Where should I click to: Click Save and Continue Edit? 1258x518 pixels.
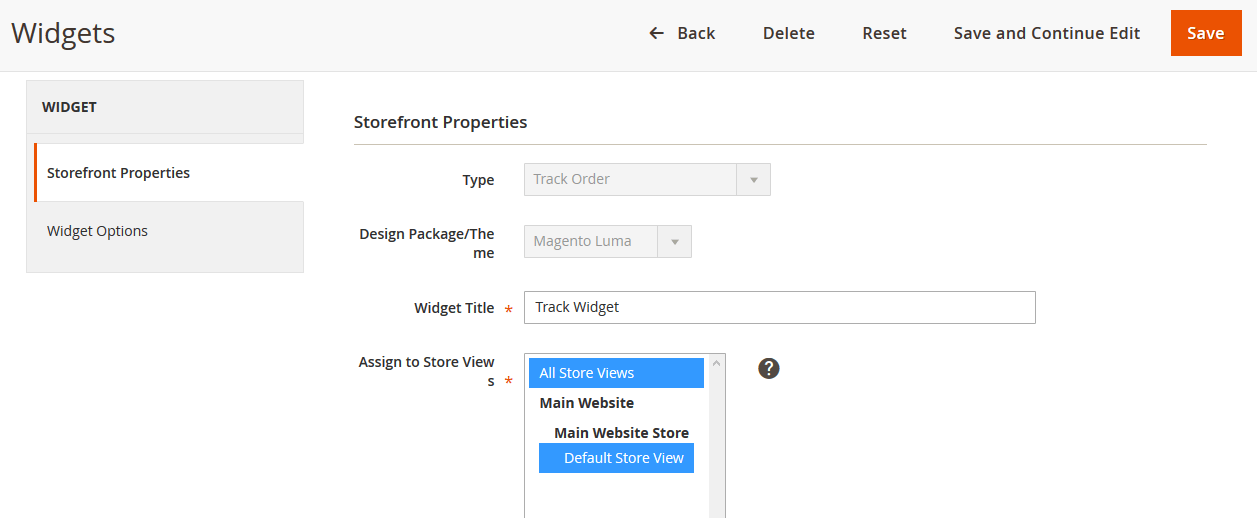tap(1046, 33)
